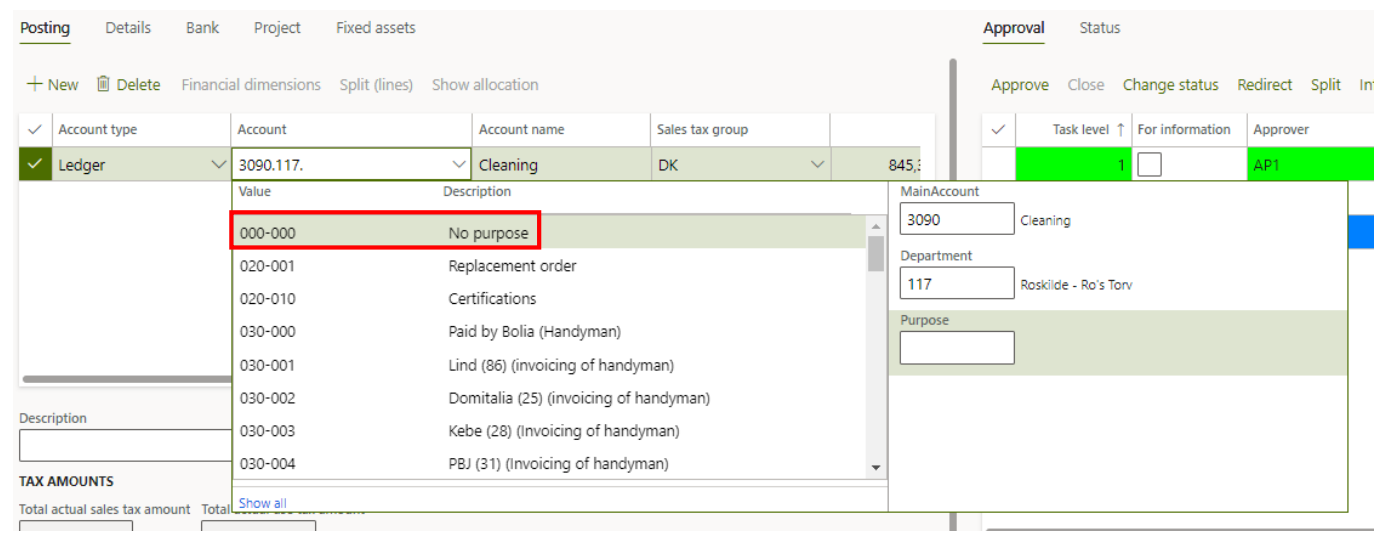Click the select-all checkmark in Posting grid header
This screenshot has width=1387, height=540.
35,130
